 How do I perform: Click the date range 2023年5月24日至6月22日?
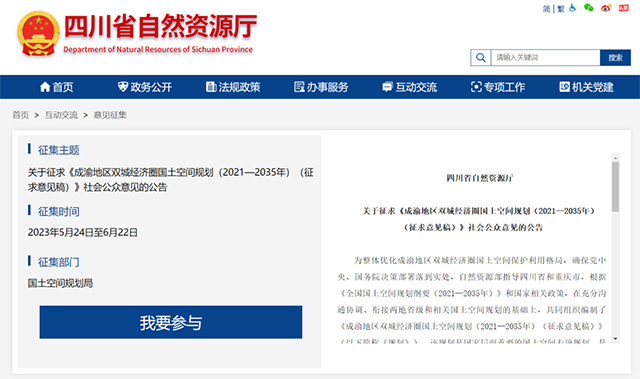(x=82, y=233)
